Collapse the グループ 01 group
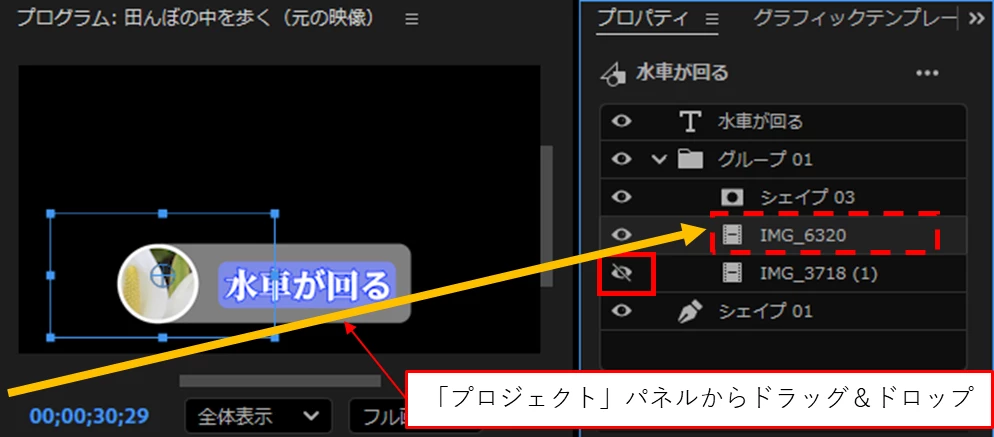994x437 pixels. 660,159
